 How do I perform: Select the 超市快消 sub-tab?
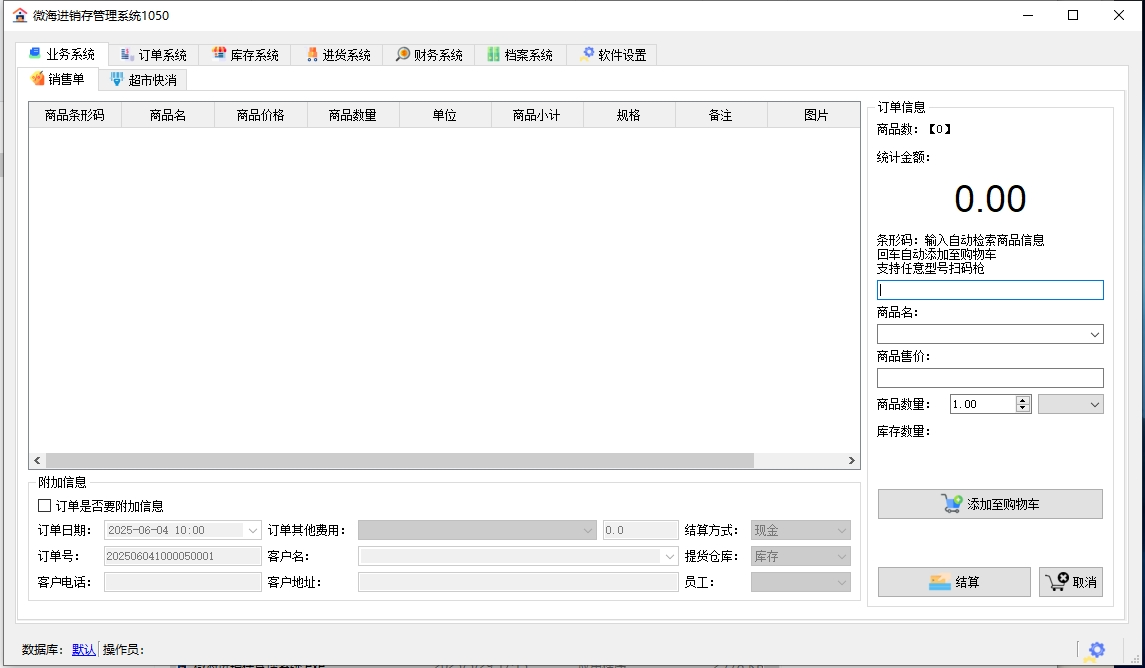pyautogui.click(x=143, y=80)
